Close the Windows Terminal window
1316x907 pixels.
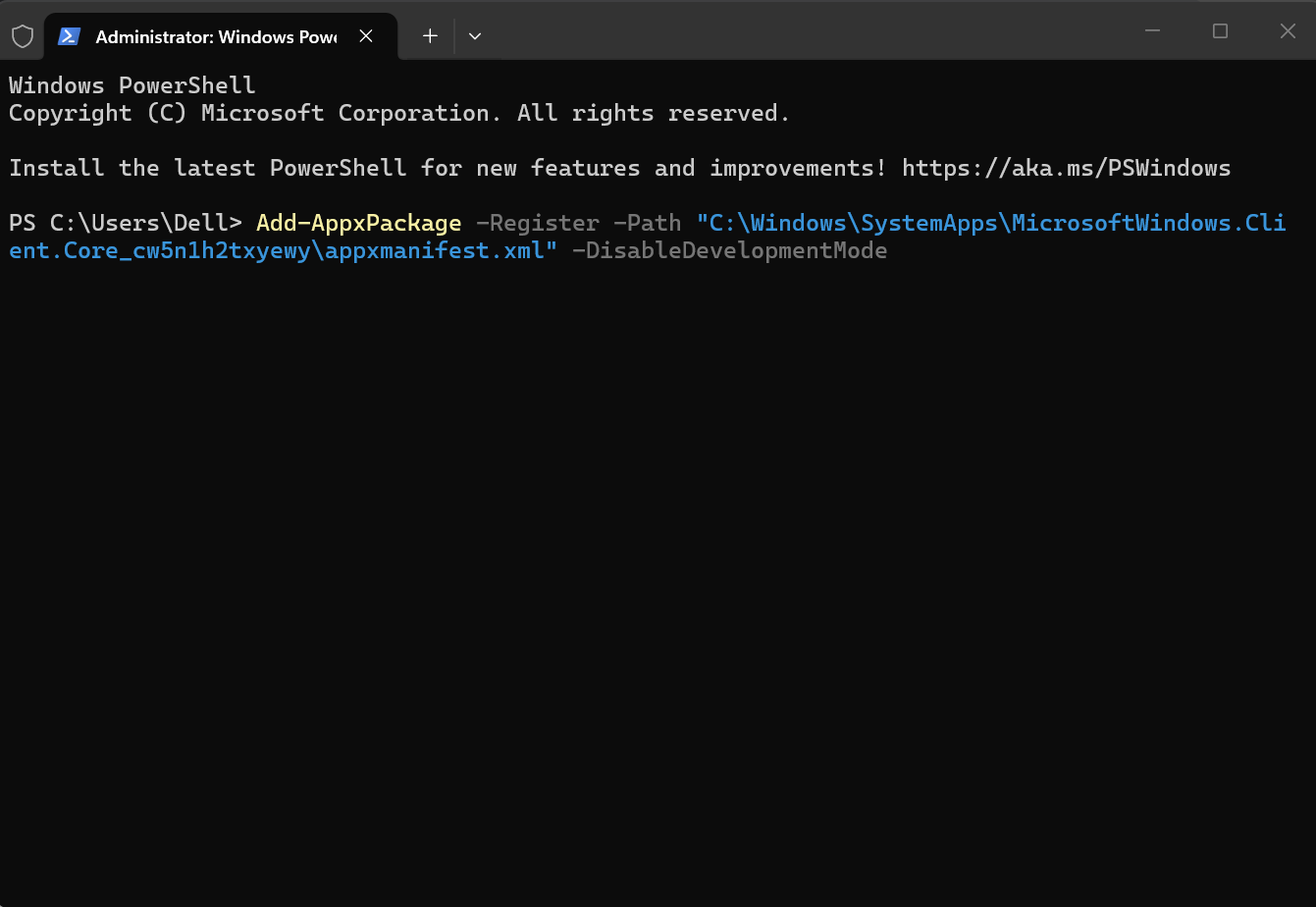point(1288,31)
